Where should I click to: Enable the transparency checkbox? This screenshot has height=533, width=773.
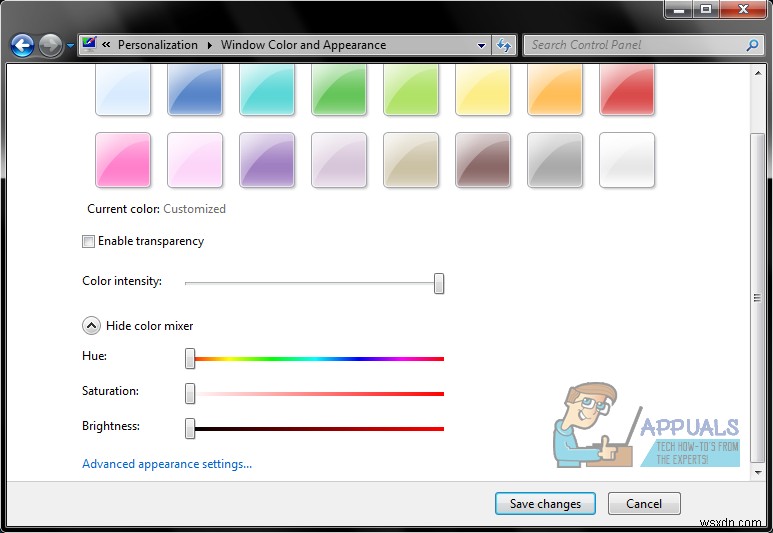(88, 242)
